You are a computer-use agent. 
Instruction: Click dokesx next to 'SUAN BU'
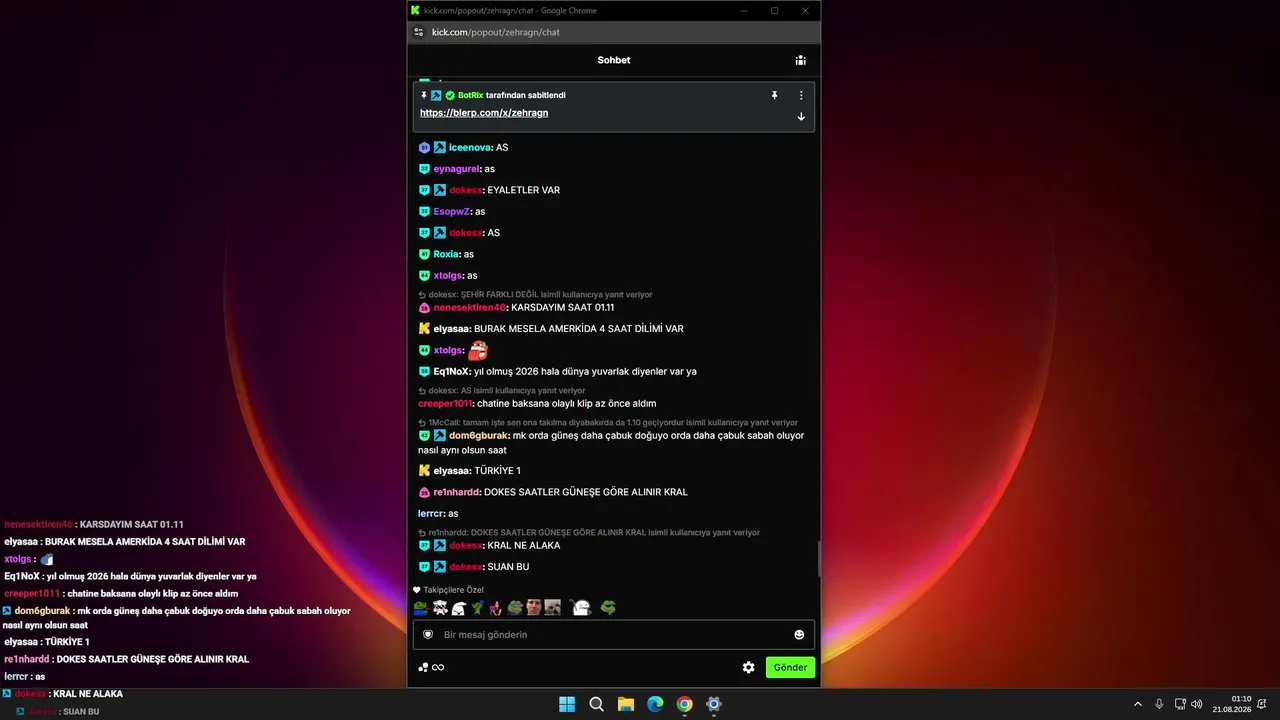[x=465, y=567]
